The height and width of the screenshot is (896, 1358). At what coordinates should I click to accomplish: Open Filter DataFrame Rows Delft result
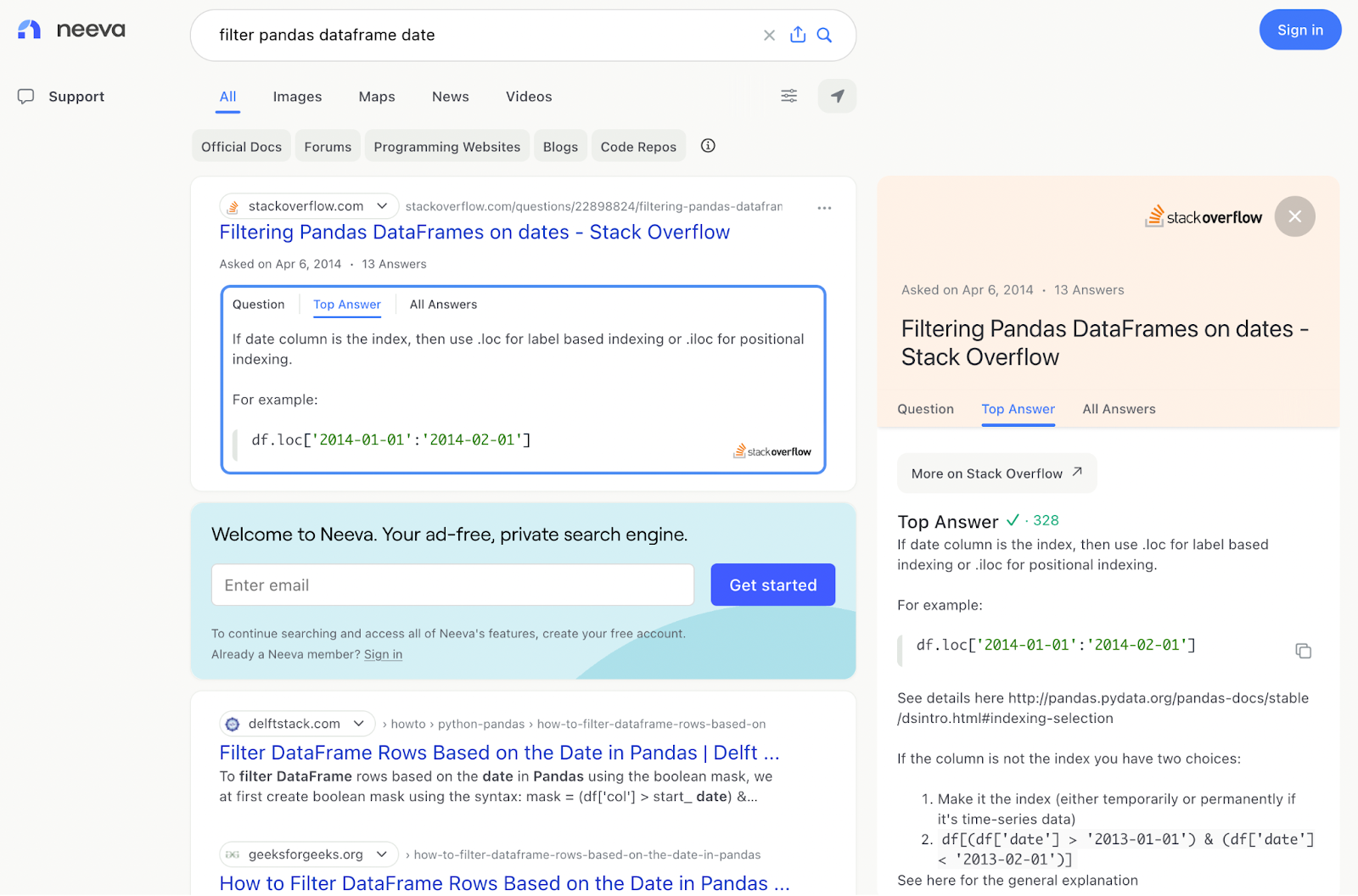click(499, 753)
